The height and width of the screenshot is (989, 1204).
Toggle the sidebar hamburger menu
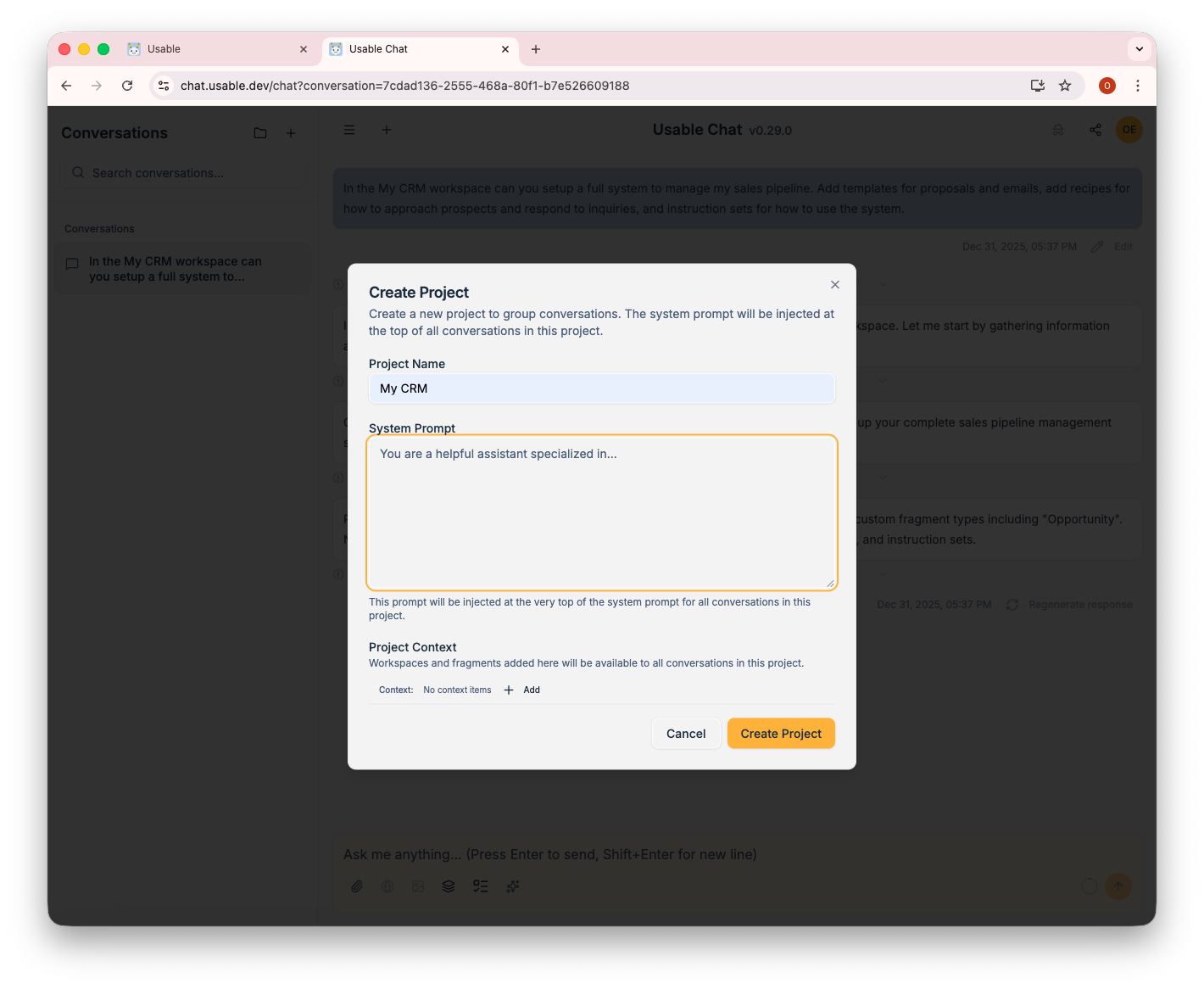point(349,129)
